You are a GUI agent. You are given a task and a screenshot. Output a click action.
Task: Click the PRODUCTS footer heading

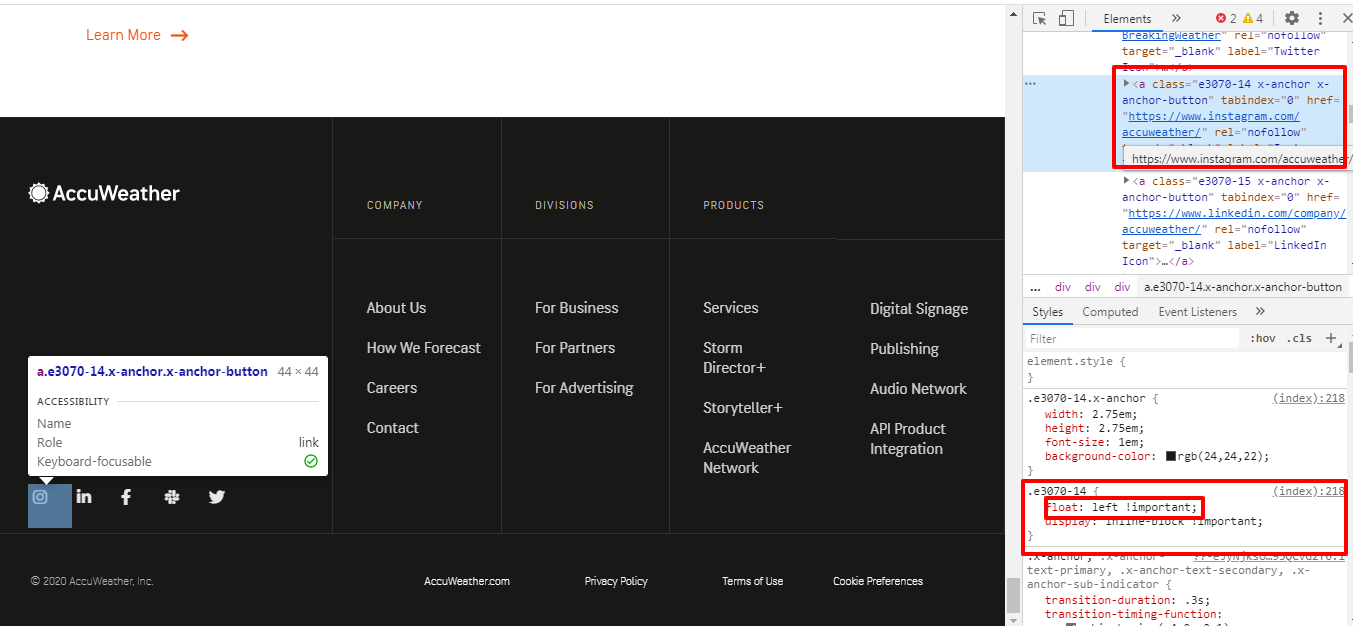[x=733, y=205]
